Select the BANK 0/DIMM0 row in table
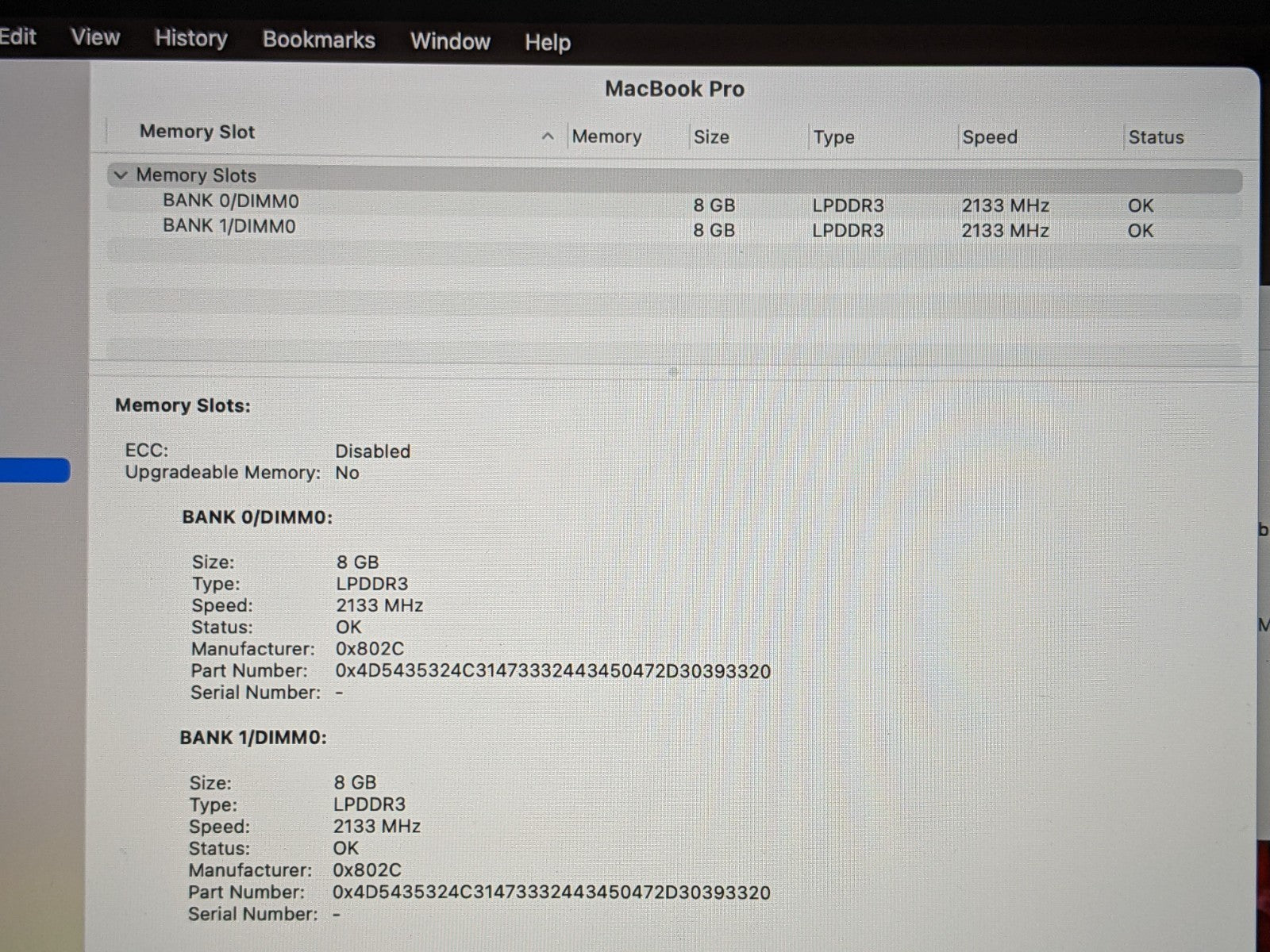This screenshot has width=1270, height=952. point(231,202)
